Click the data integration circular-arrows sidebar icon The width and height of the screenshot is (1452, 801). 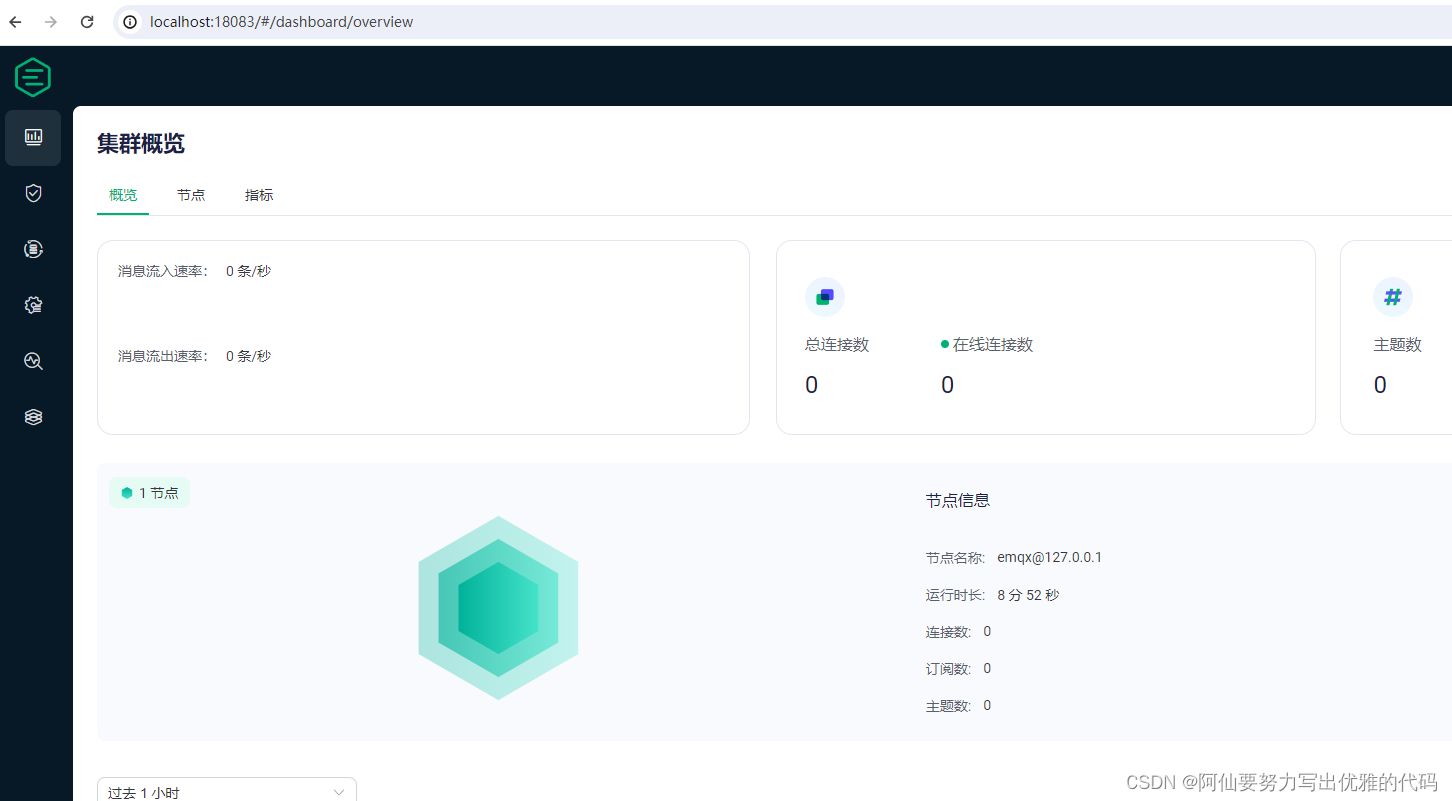pyautogui.click(x=33, y=249)
